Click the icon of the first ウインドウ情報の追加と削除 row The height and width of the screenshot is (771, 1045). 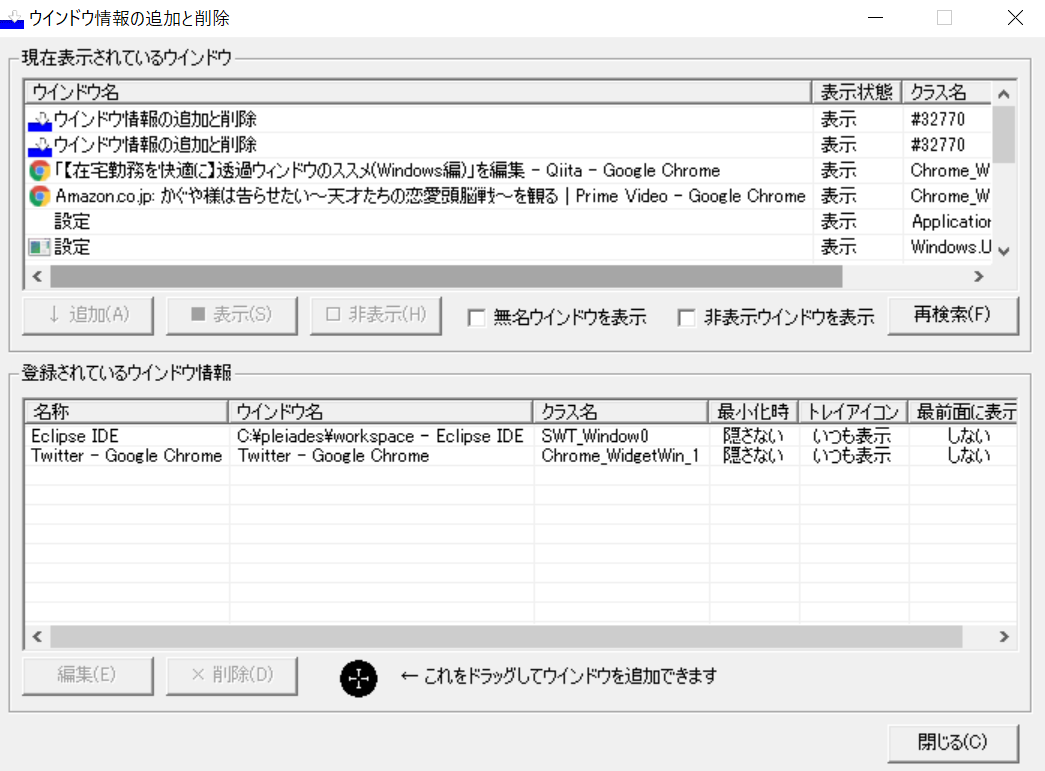[x=40, y=120]
